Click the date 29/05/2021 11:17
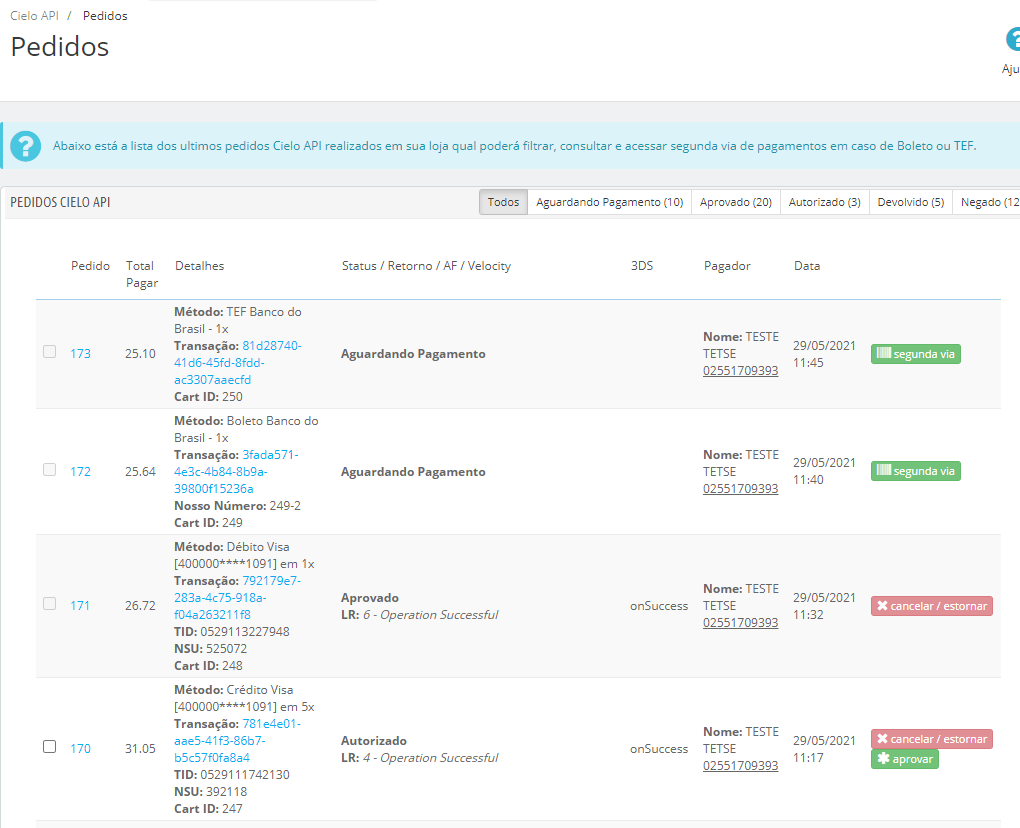This screenshot has width=1020, height=828. tap(824, 749)
